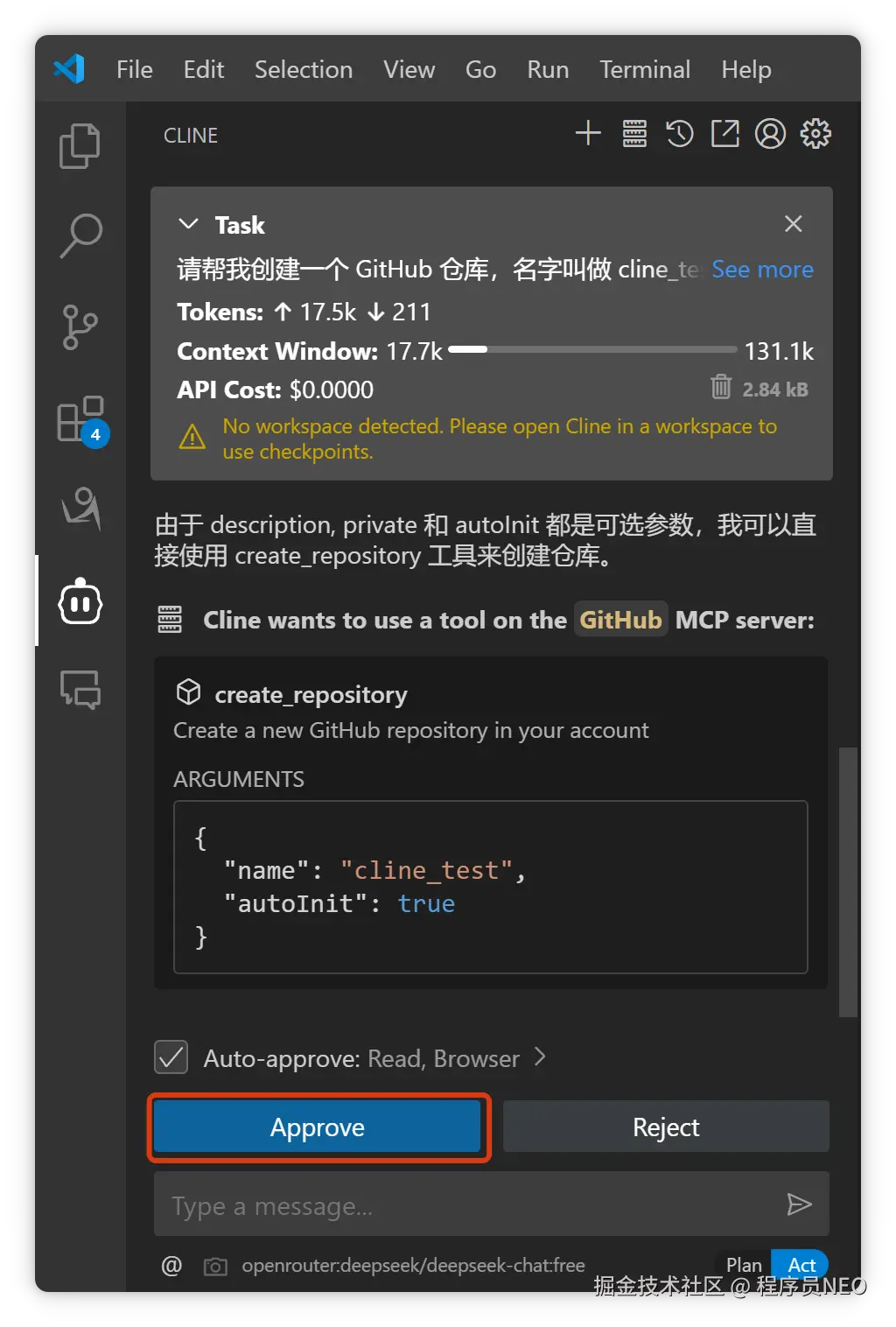Click See more link in task text
This screenshot has width=896, height=1327.
tap(762, 270)
